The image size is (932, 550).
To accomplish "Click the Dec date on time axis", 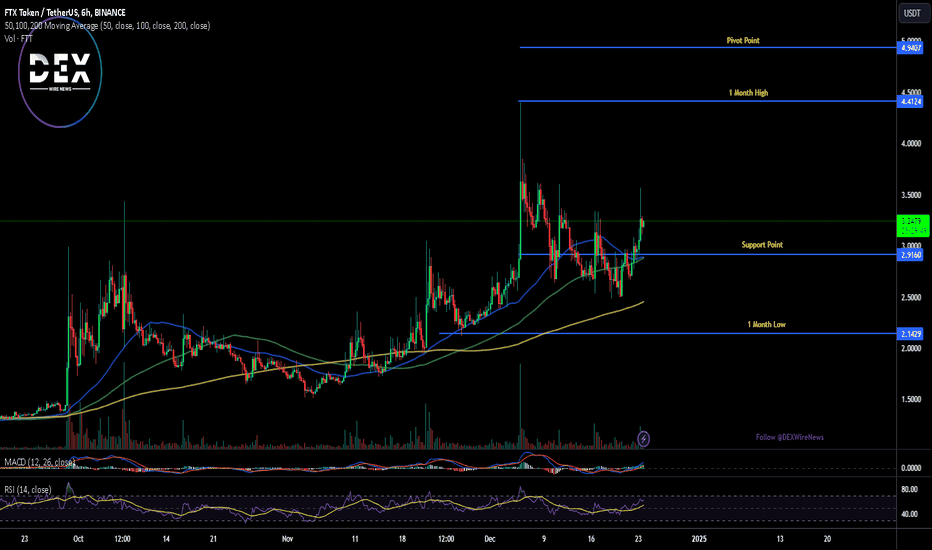I will (x=489, y=539).
